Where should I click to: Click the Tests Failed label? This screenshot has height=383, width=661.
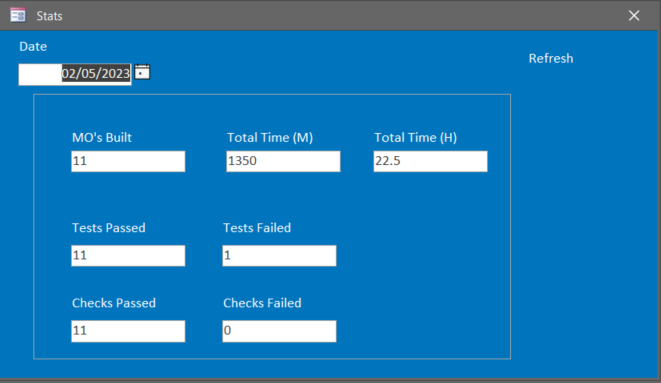pos(257,228)
